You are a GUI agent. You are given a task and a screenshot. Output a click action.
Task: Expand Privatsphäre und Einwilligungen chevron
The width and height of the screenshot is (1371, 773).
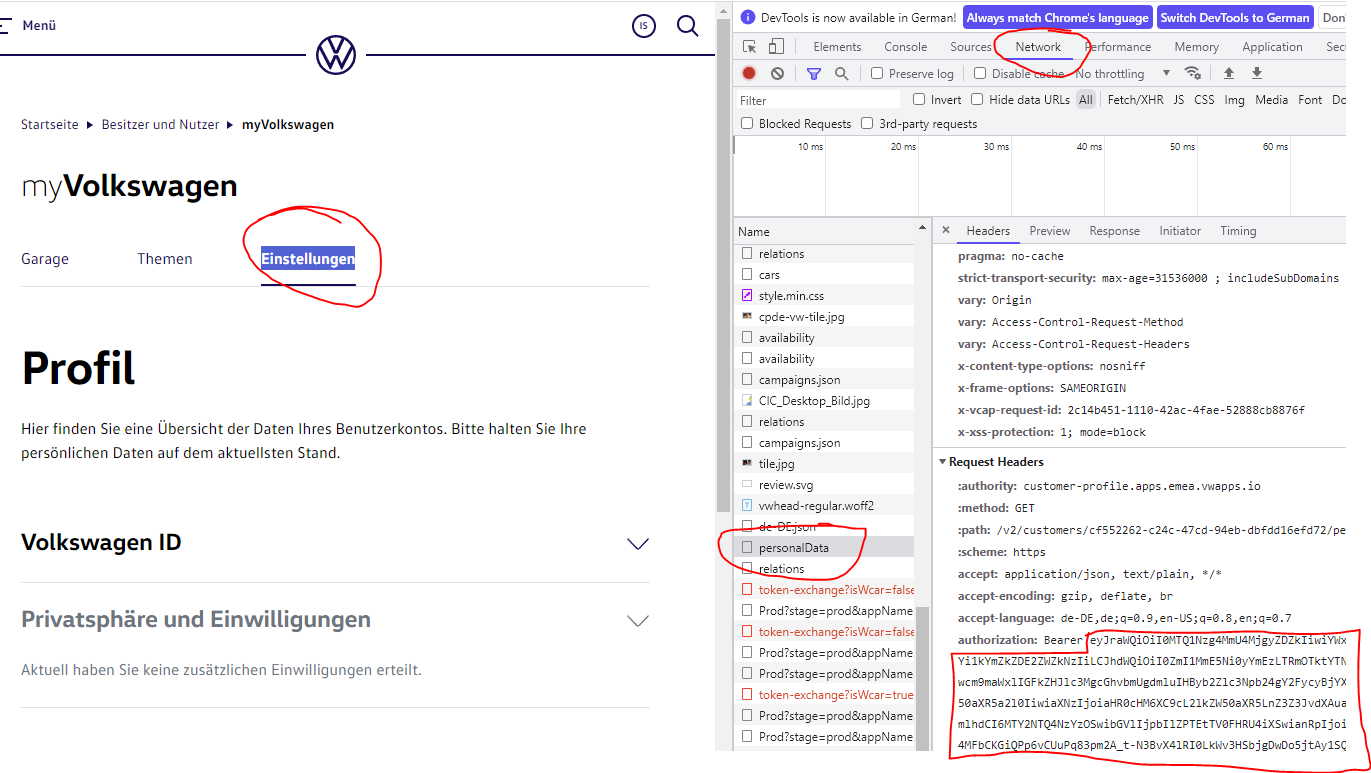[637, 620]
